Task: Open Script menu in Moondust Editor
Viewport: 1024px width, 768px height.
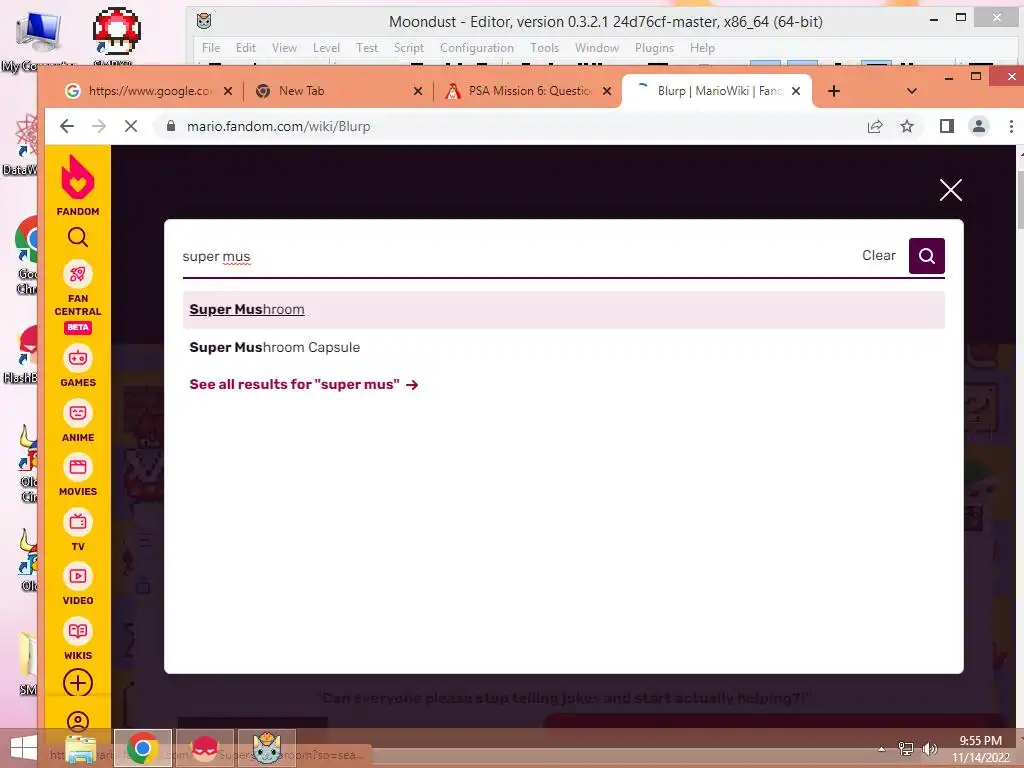Action: 409,48
